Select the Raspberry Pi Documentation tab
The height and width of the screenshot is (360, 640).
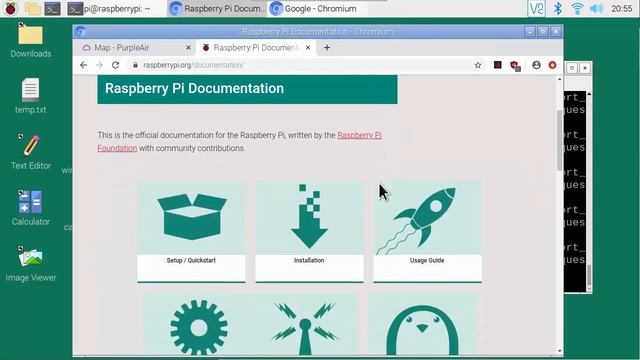tap(256, 48)
